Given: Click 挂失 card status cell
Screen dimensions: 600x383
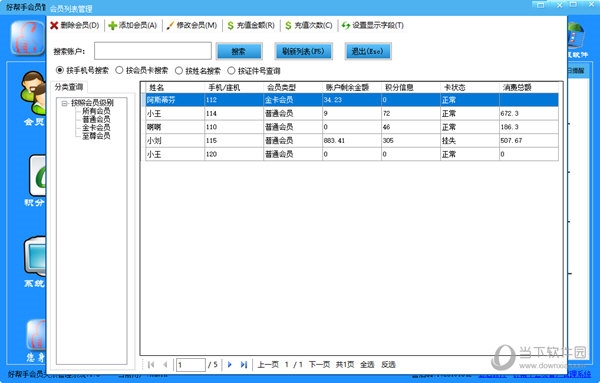Looking at the screenshot, I should 470,140.
